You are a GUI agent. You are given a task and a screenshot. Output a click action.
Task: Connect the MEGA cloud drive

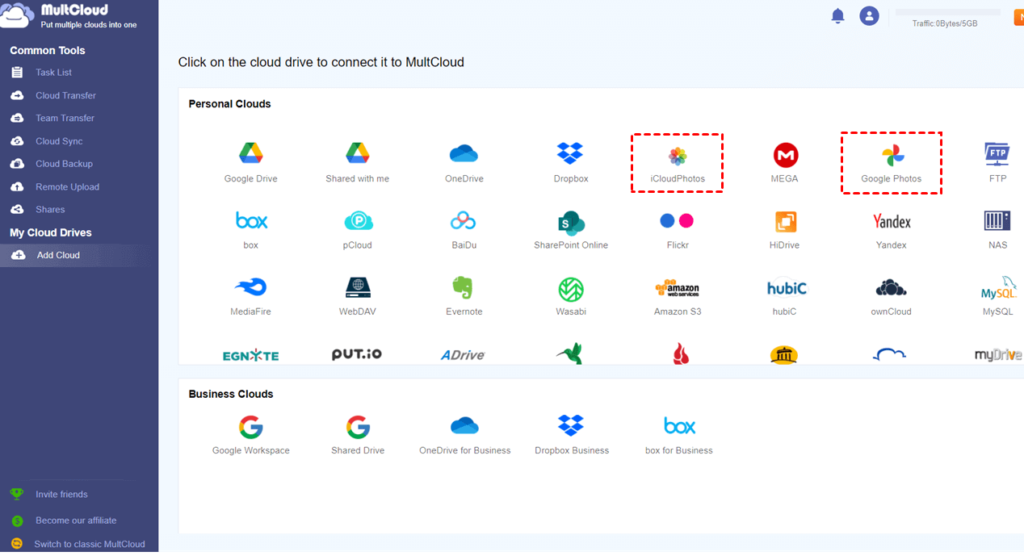pyautogui.click(x=785, y=155)
